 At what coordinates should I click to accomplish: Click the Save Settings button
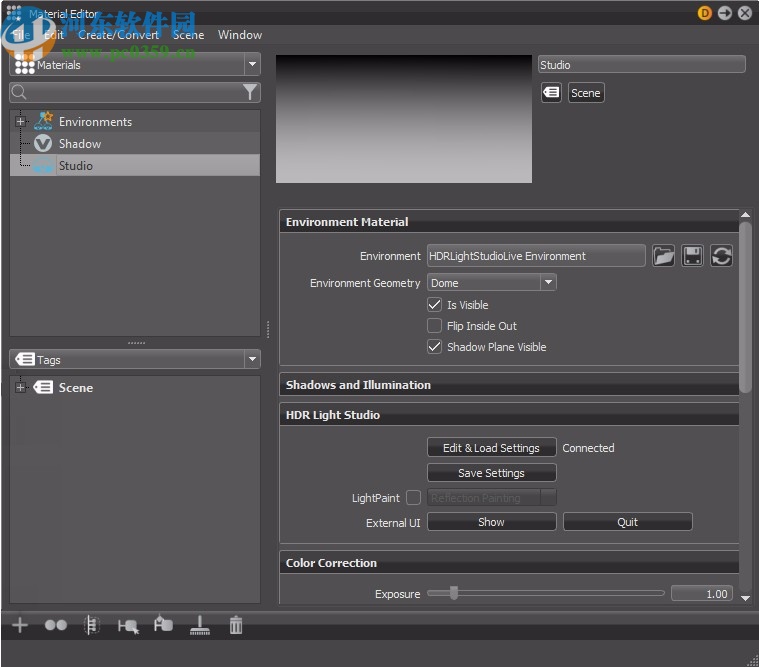click(491, 473)
